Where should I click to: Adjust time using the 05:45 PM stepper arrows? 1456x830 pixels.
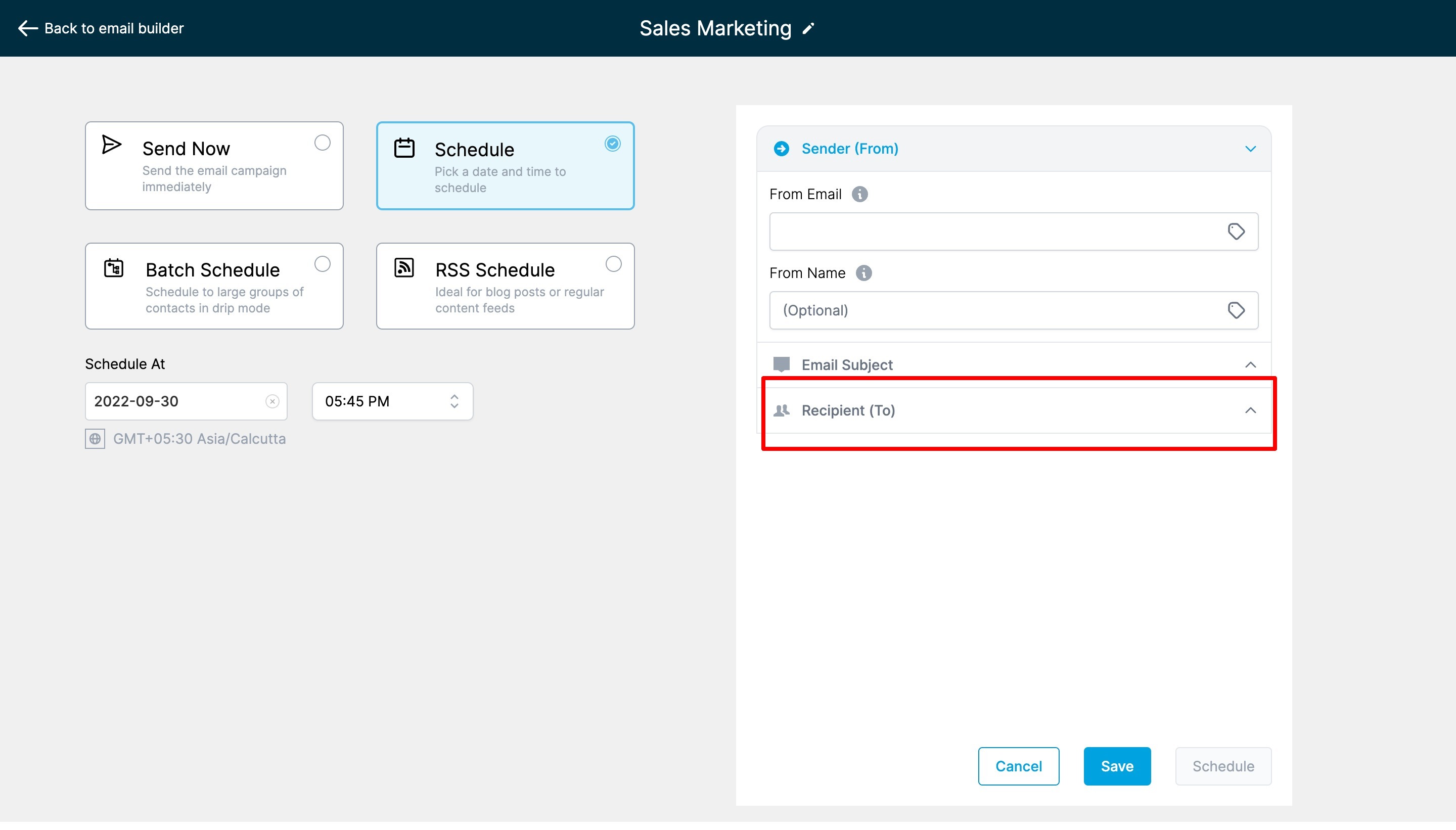point(454,401)
